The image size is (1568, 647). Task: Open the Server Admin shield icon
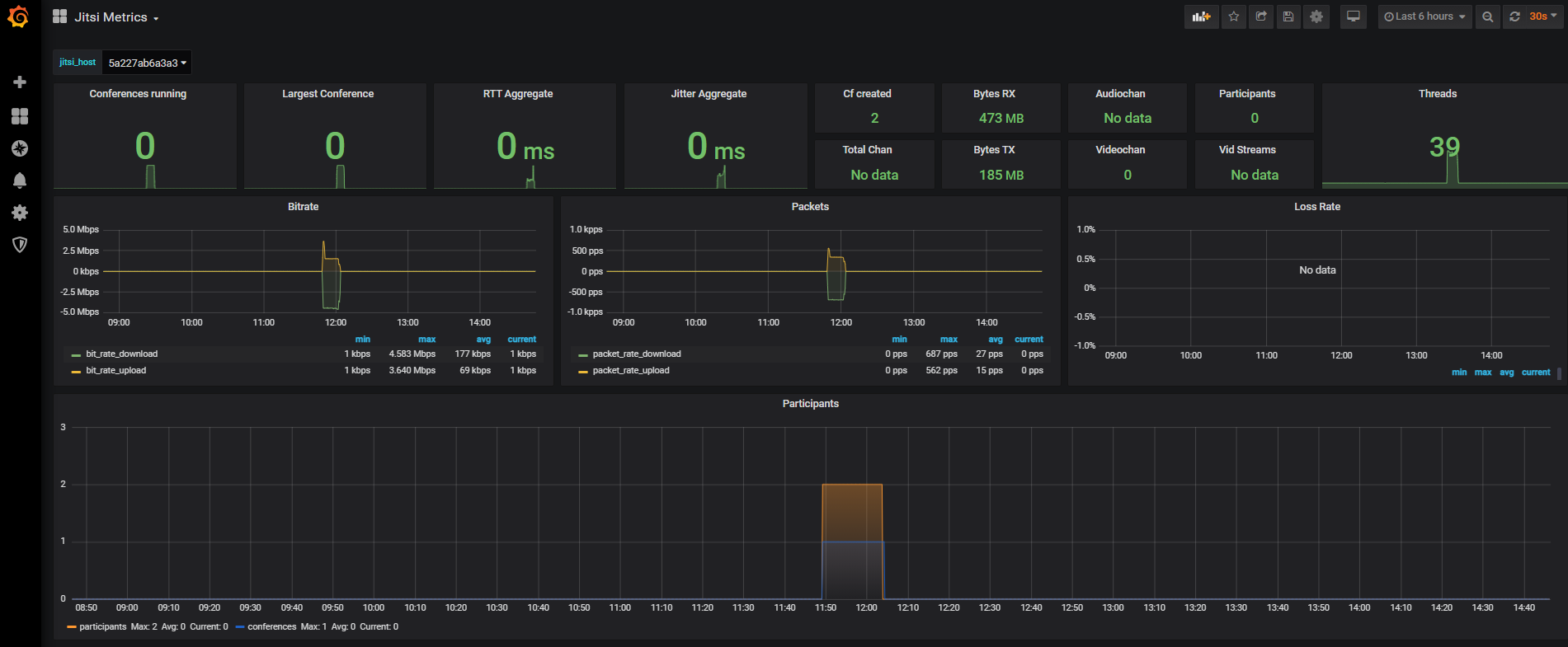coord(20,245)
